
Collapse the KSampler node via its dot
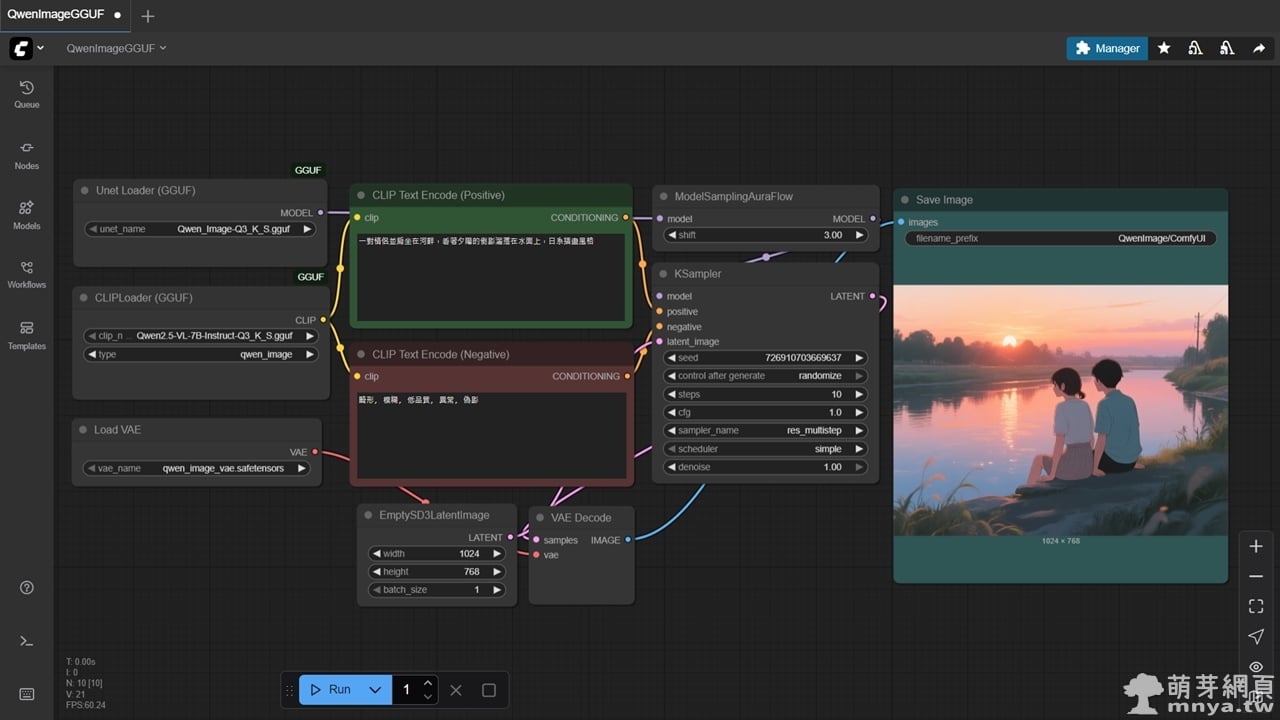[x=664, y=274]
